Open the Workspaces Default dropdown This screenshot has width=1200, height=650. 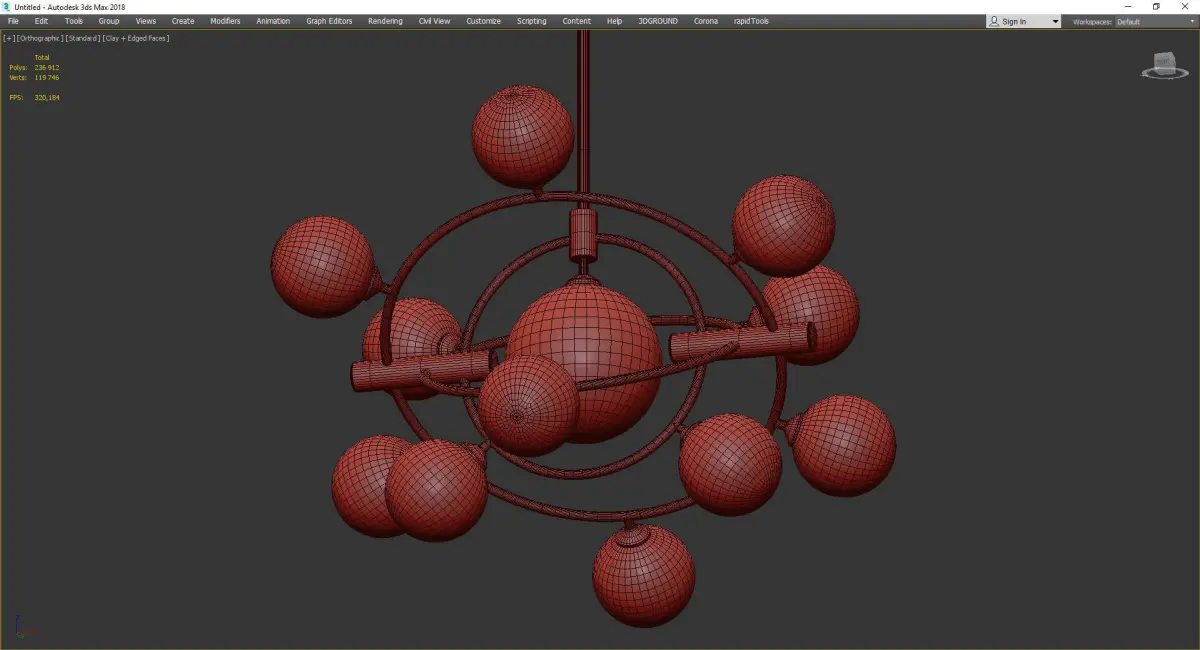click(x=1155, y=21)
